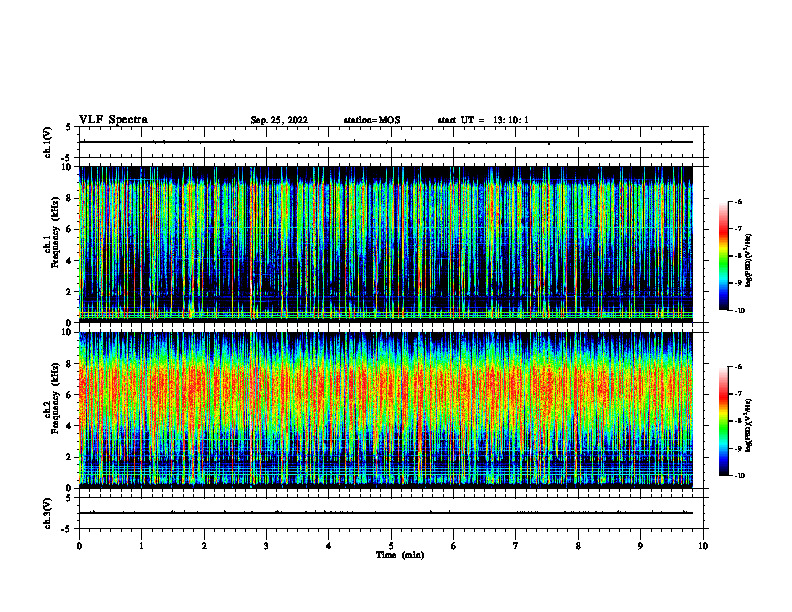Click the x-axis tick label "3"
Image resolution: width=792 pixels, height=612 pixels.
[x=266, y=546]
